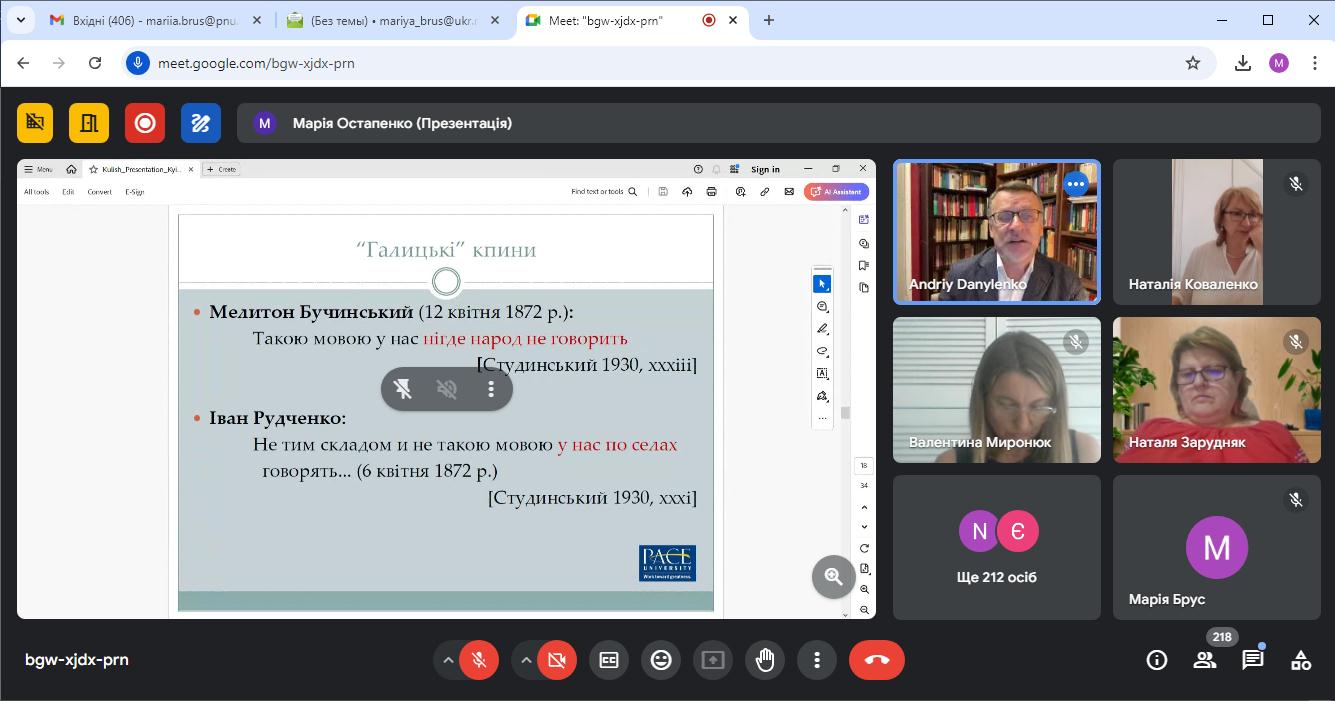This screenshot has width=1335, height=701.
Task: Show the people list with 218 badge
Action: click(x=1205, y=660)
